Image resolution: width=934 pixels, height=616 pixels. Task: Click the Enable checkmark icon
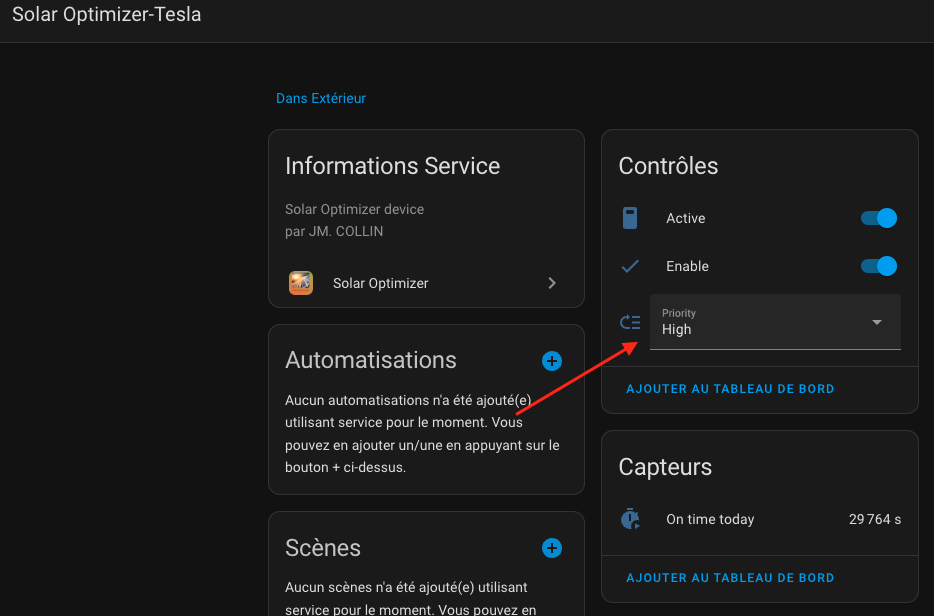pos(630,266)
